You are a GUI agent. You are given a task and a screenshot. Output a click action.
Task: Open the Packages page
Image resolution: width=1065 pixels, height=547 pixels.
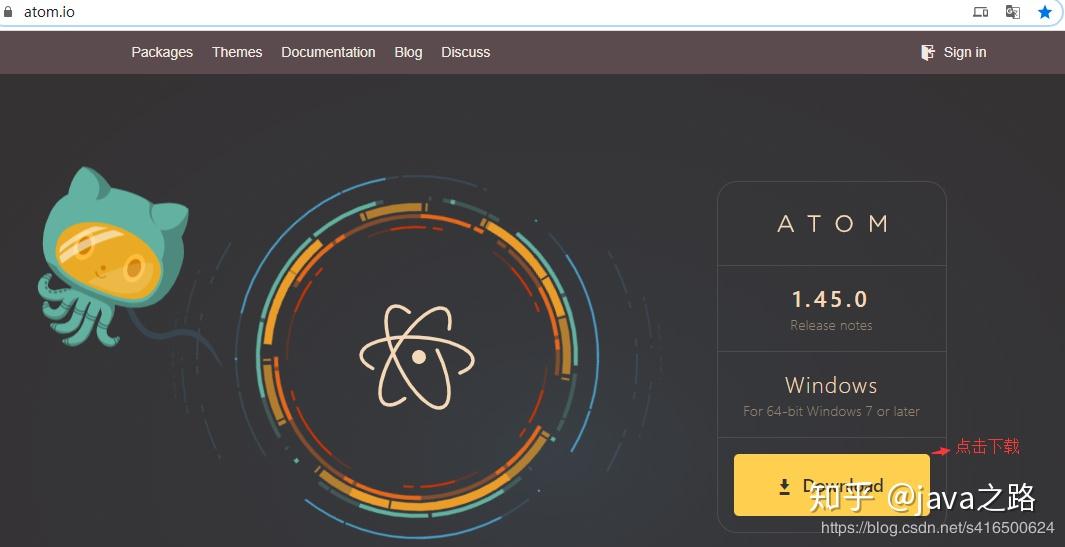pyautogui.click(x=162, y=52)
